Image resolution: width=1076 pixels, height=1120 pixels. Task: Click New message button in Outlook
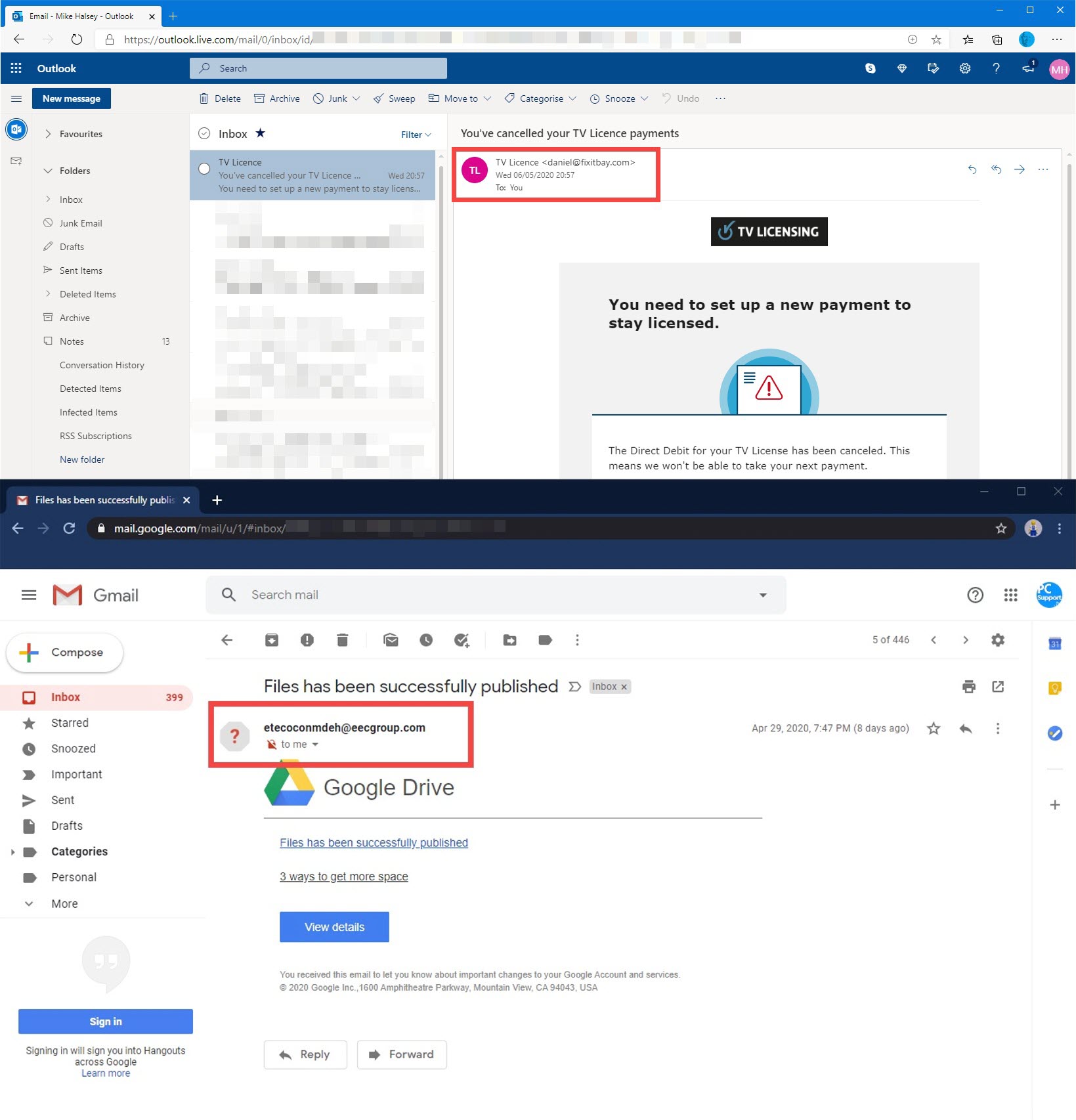[x=72, y=98]
